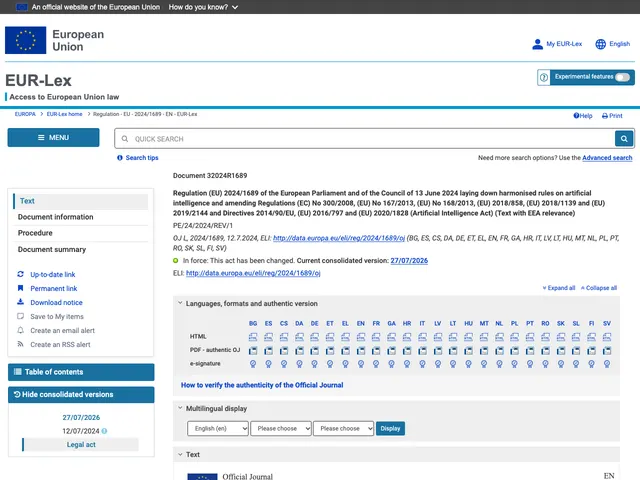Open 'How to verify the authenticity' link
This screenshot has height=480, width=640.
[262, 385]
